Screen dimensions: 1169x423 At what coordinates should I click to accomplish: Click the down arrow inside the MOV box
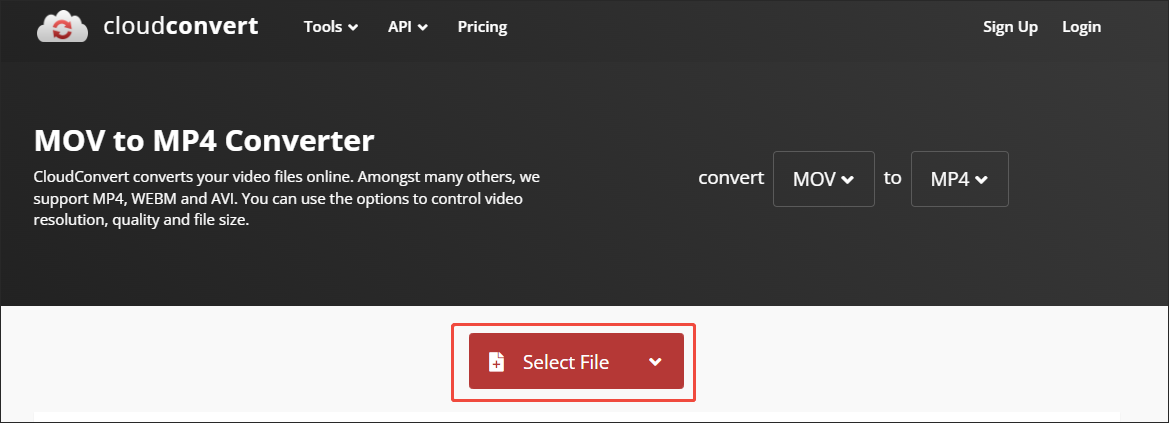[848, 180]
